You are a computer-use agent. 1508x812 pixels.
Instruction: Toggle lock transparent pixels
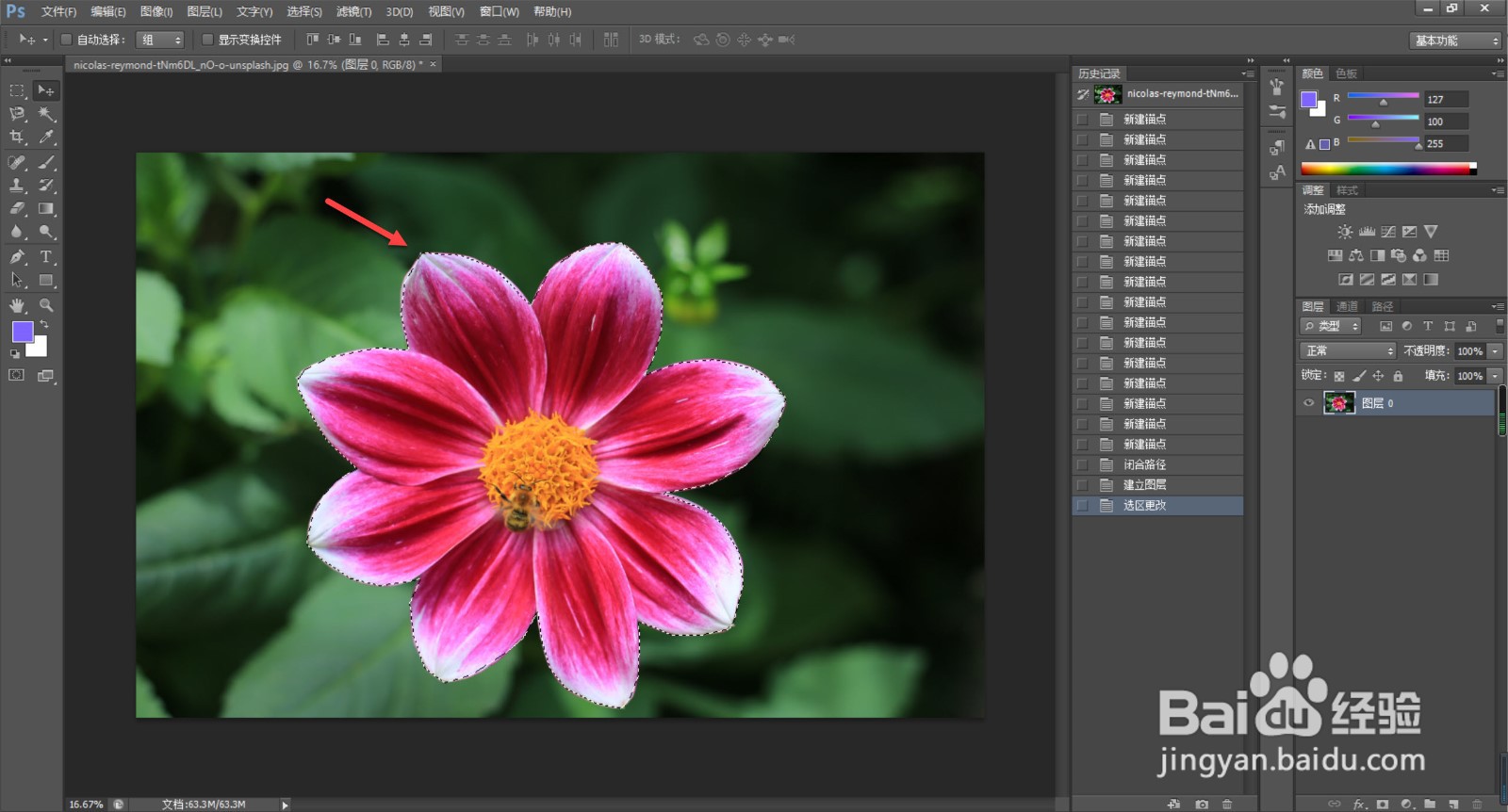1339,376
